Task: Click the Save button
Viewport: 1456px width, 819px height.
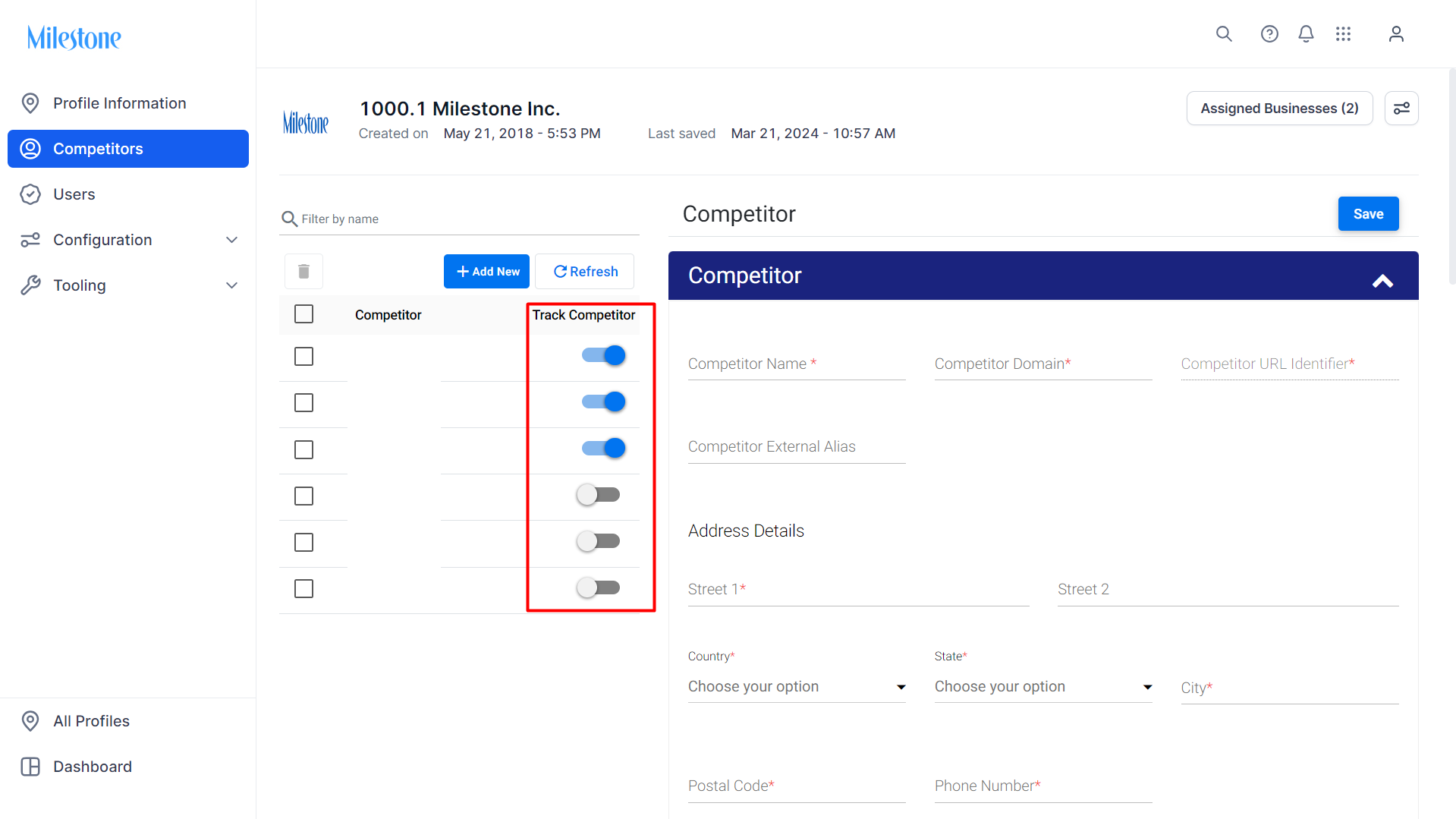Action: click(x=1368, y=214)
